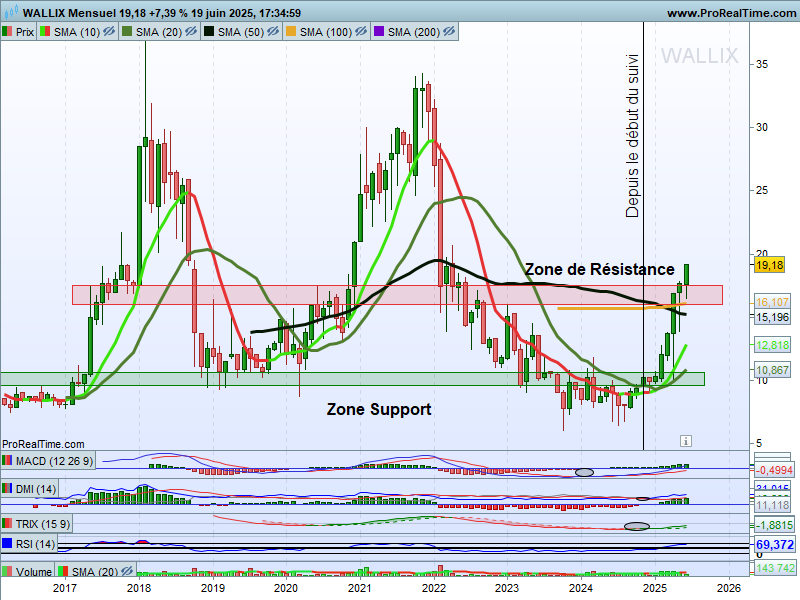Click the info 'i' icon on the chart
This screenshot has width=800, height=600.
[x=686, y=441]
